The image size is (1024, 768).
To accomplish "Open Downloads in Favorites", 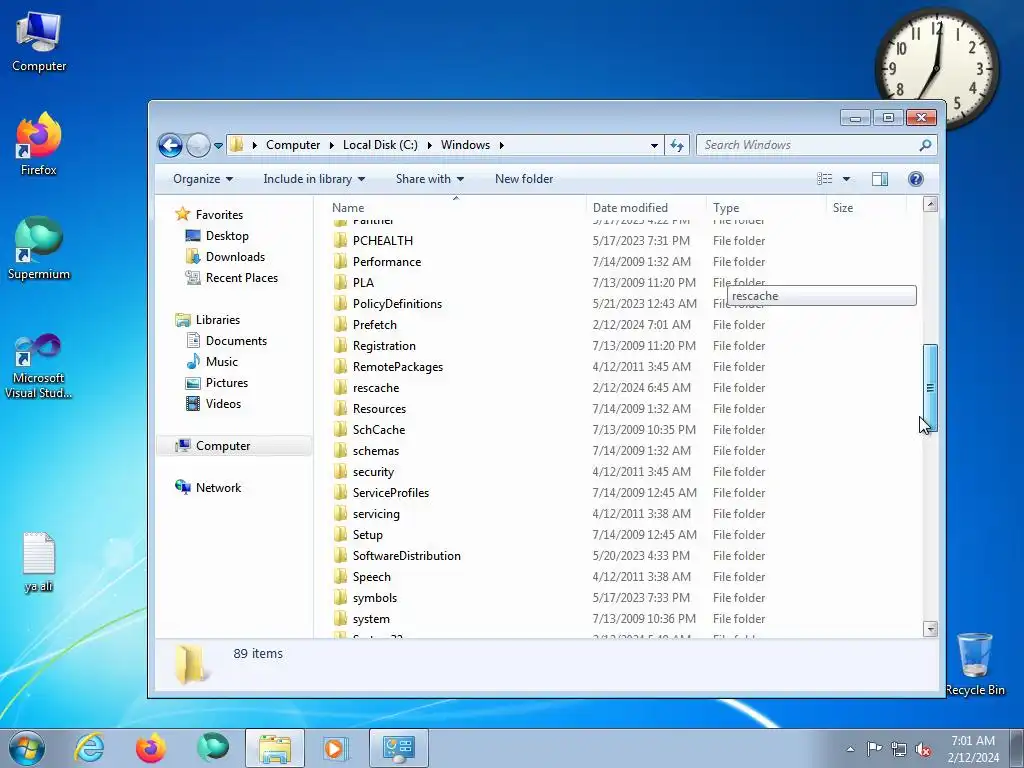I will click(x=235, y=257).
